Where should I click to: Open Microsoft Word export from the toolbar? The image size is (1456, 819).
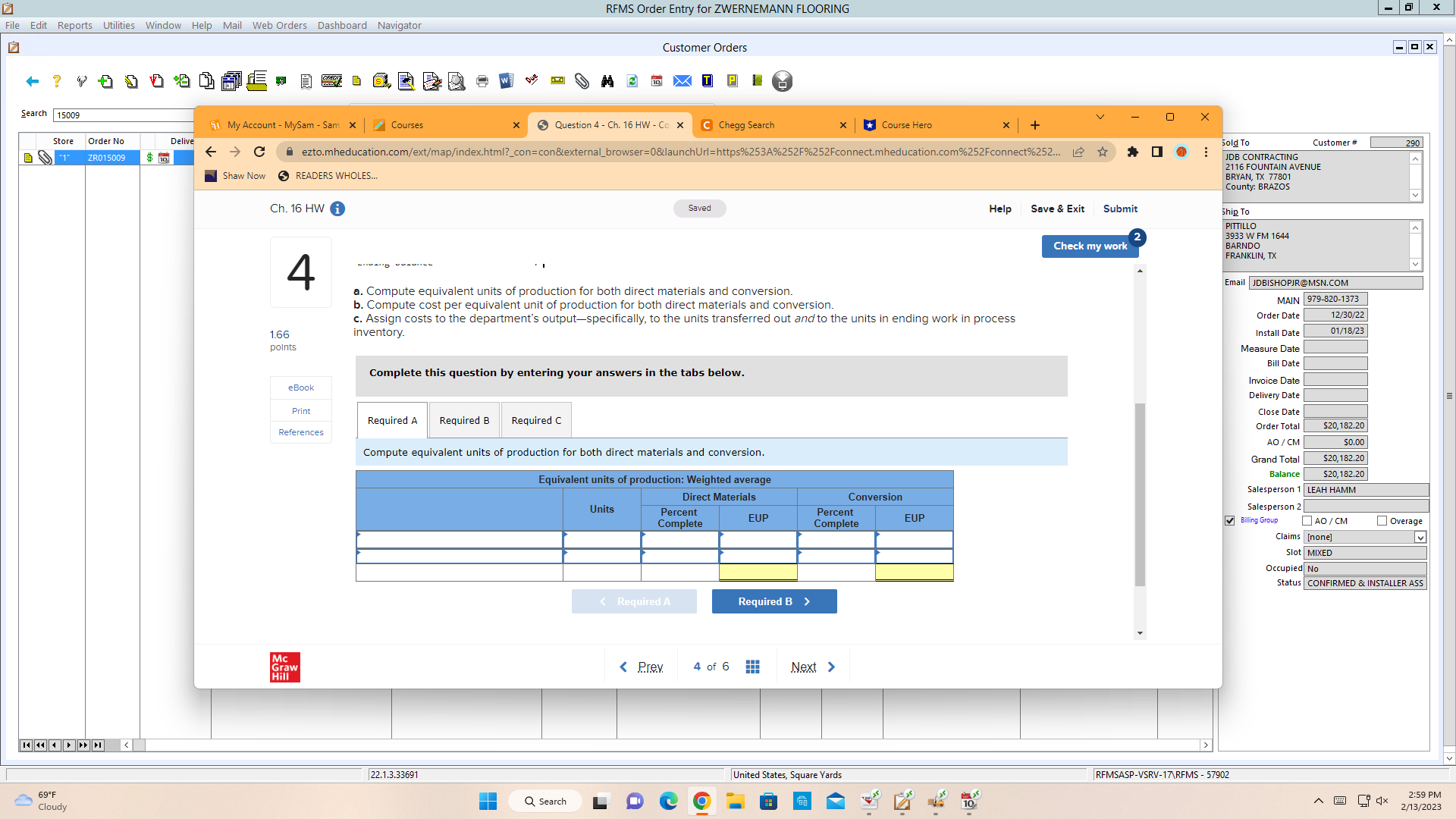click(x=506, y=81)
